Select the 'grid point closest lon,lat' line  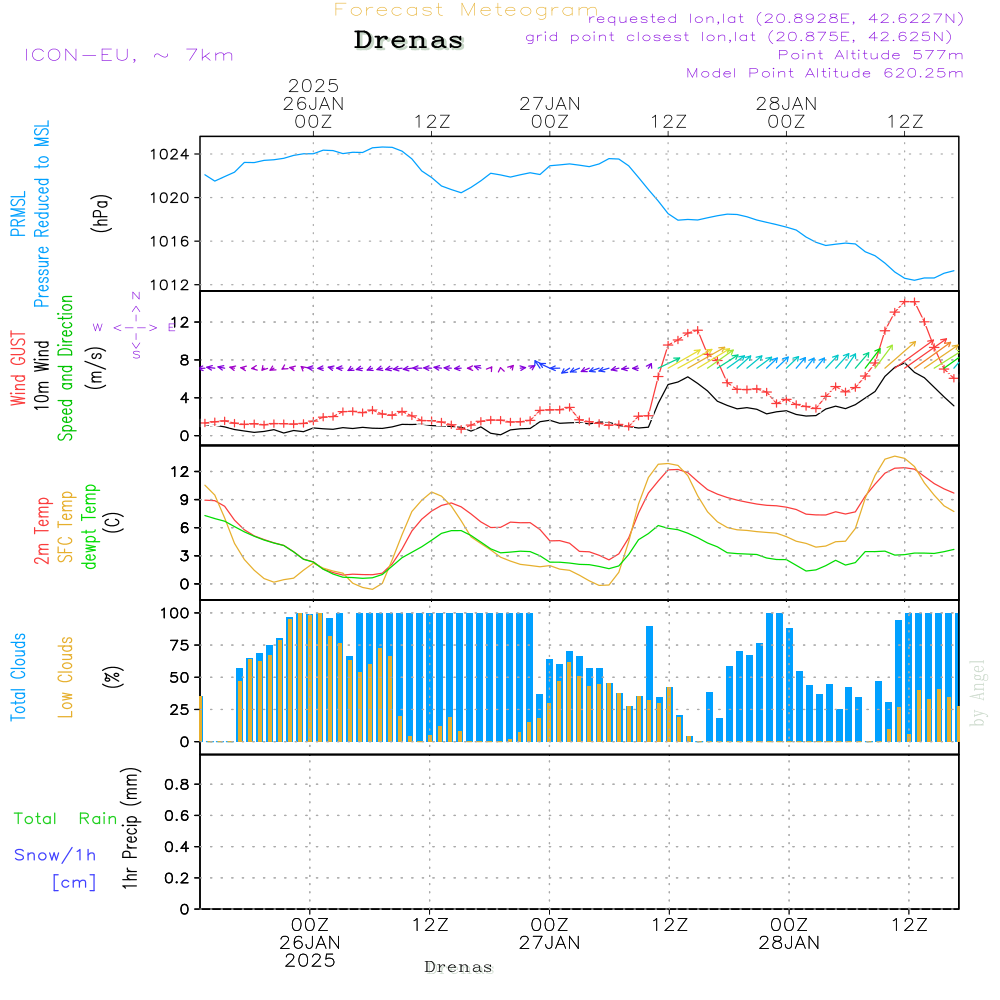point(739,37)
